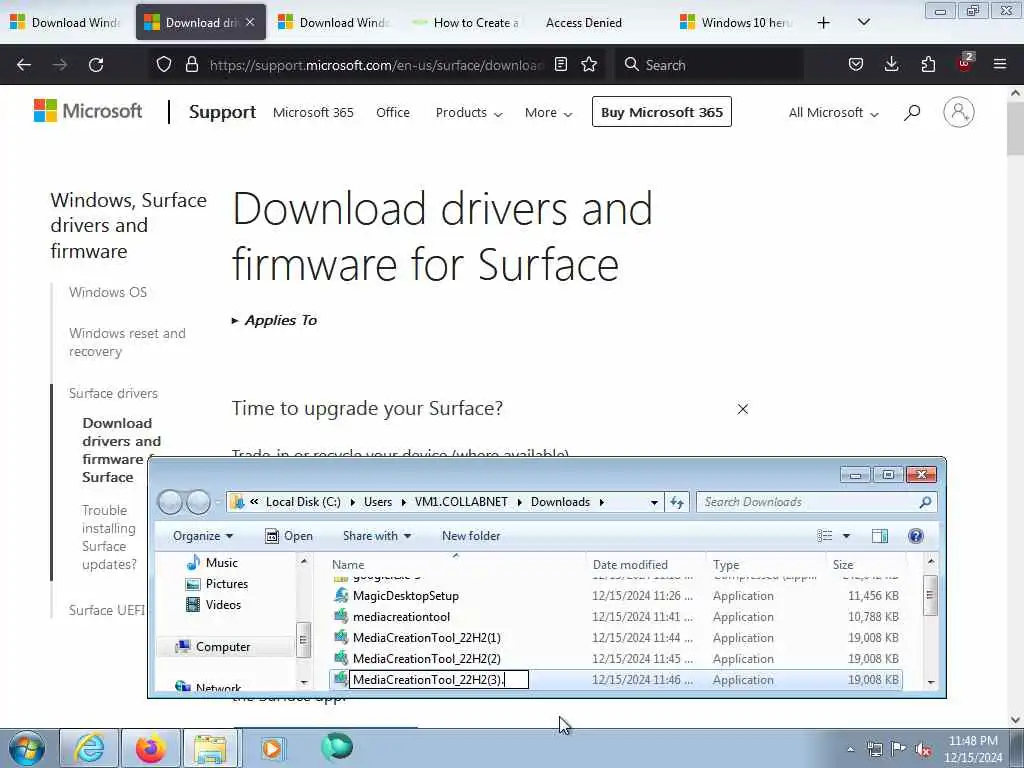
Task: Open the address bar history dropdown
Action: tap(654, 502)
